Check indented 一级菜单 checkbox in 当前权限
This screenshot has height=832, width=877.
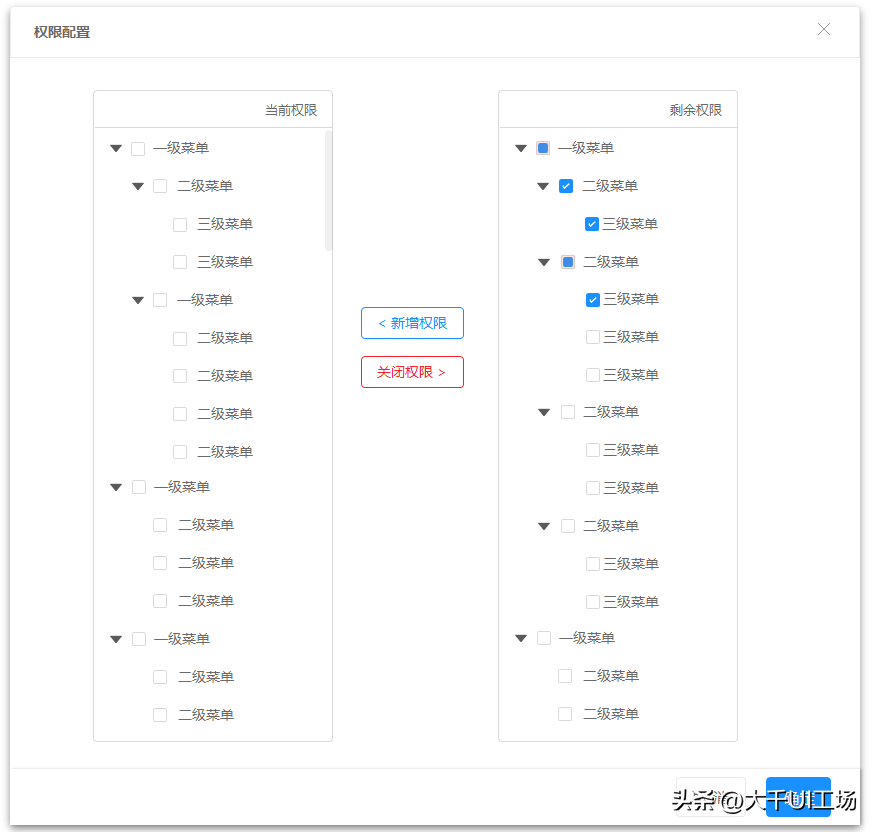pyautogui.click(x=160, y=300)
